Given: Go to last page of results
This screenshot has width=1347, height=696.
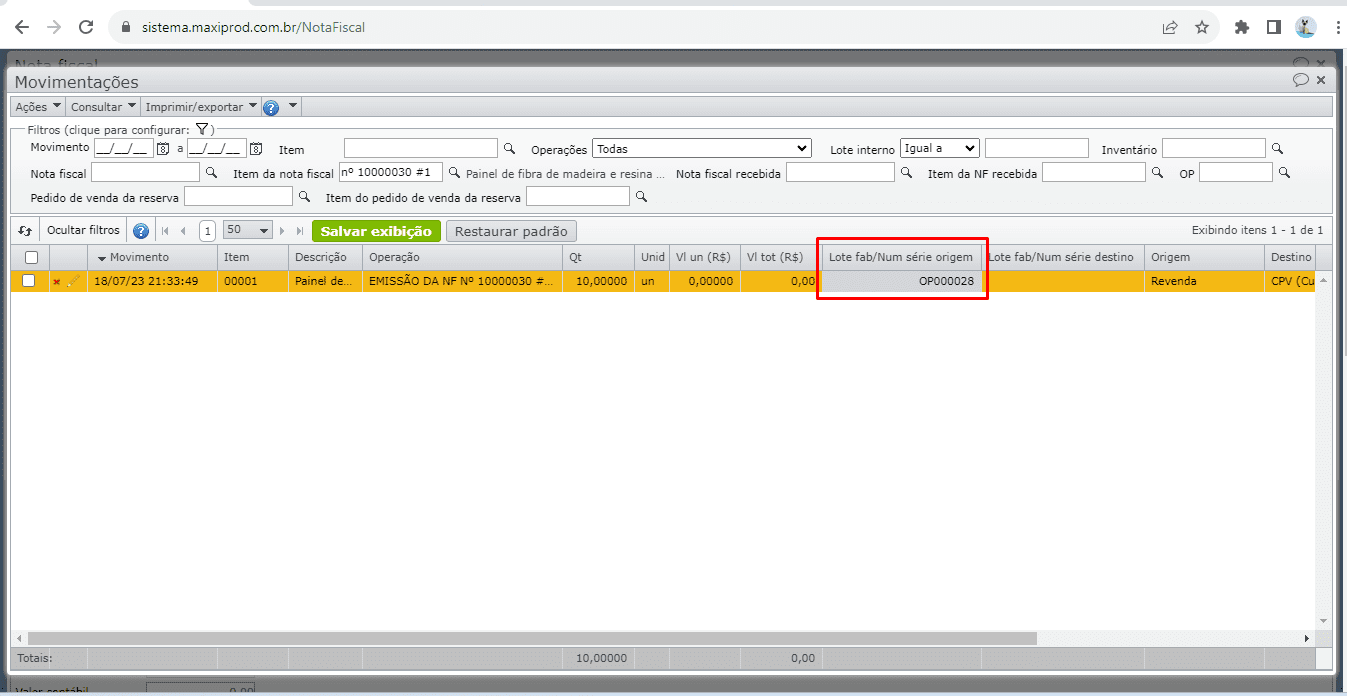Looking at the screenshot, I should [299, 231].
